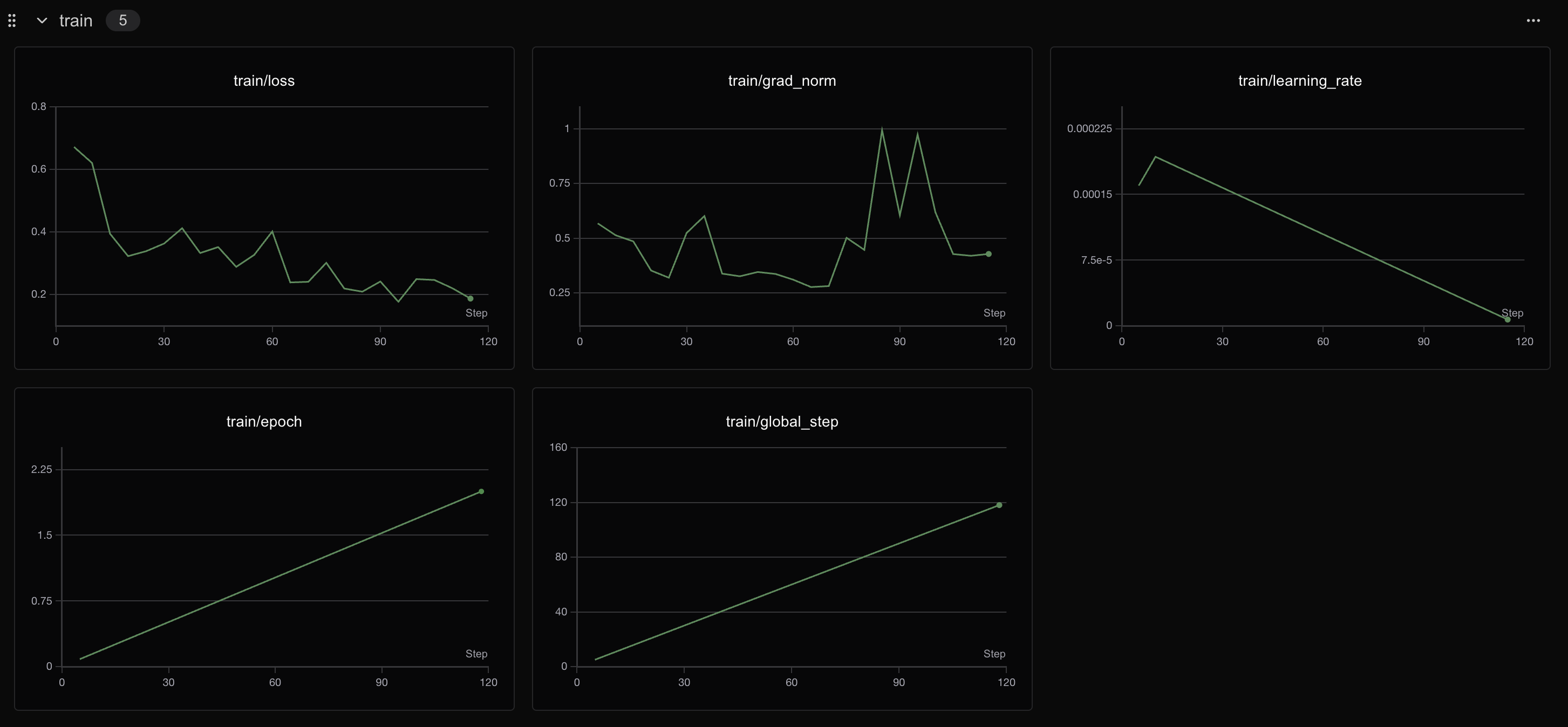Image resolution: width=1568 pixels, height=727 pixels.
Task: Click the panel count badge showing 5
Action: pos(122,20)
